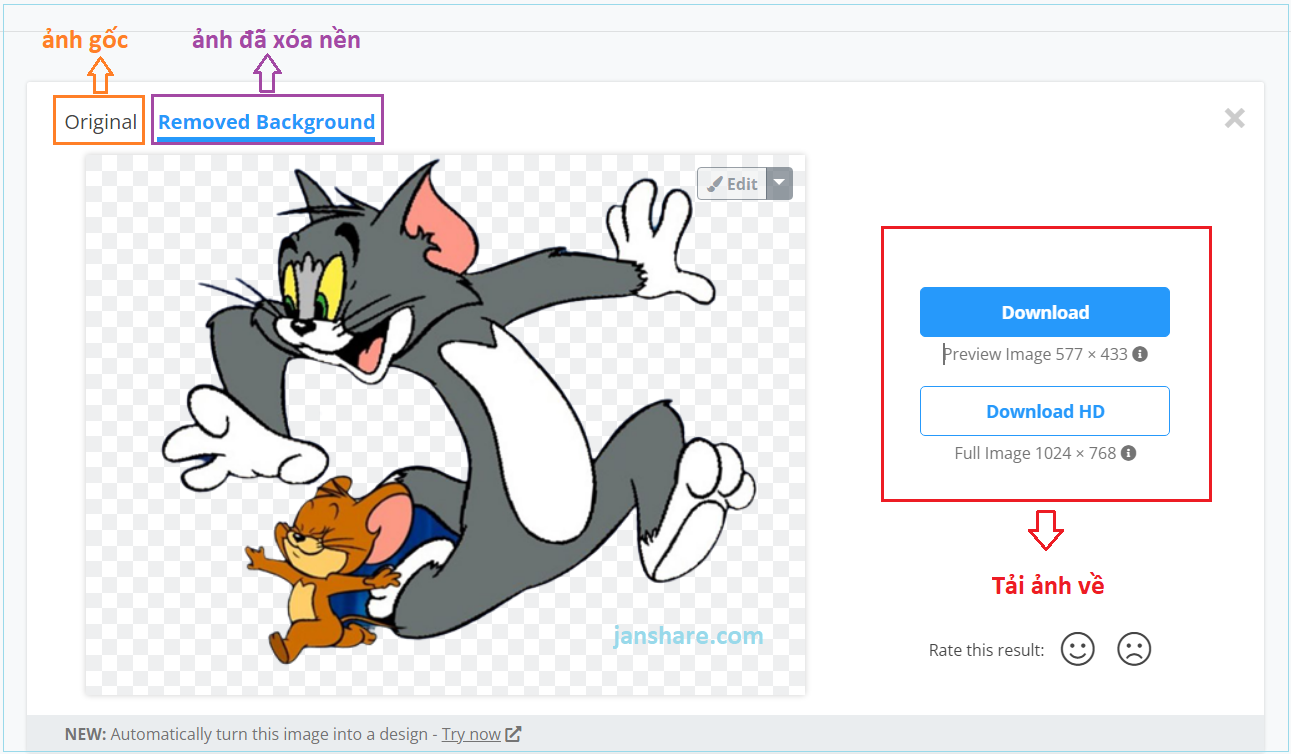Select the Removed Background tab
Screen dimensions: 1291x754
(x=266, y=122)
